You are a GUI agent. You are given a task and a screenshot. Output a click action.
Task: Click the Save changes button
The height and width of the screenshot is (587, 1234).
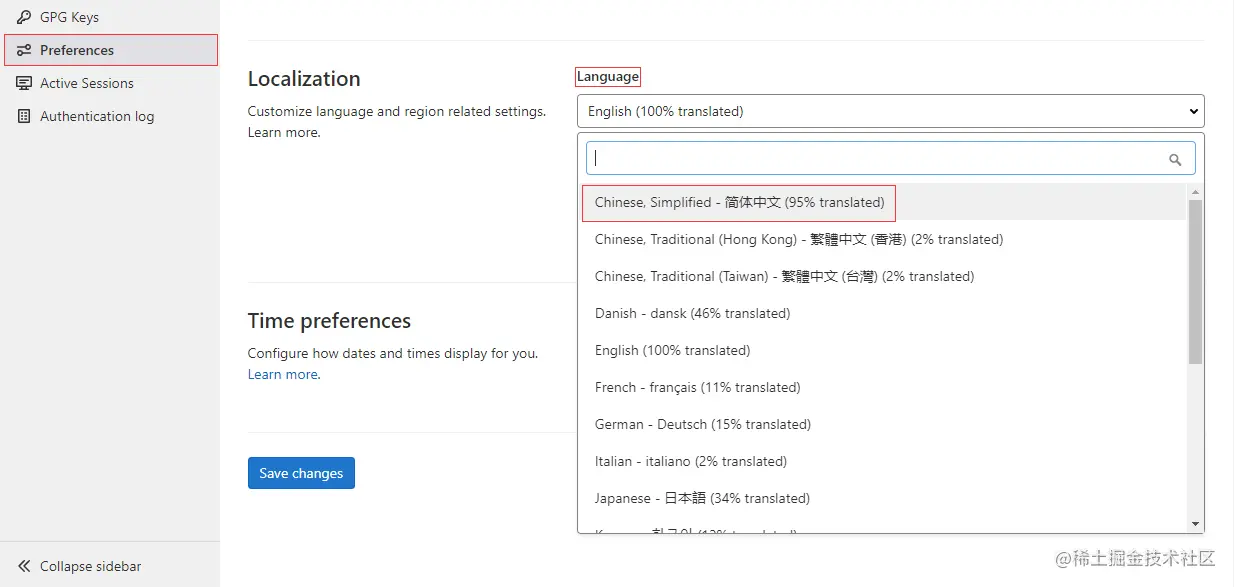click(301, 473)
